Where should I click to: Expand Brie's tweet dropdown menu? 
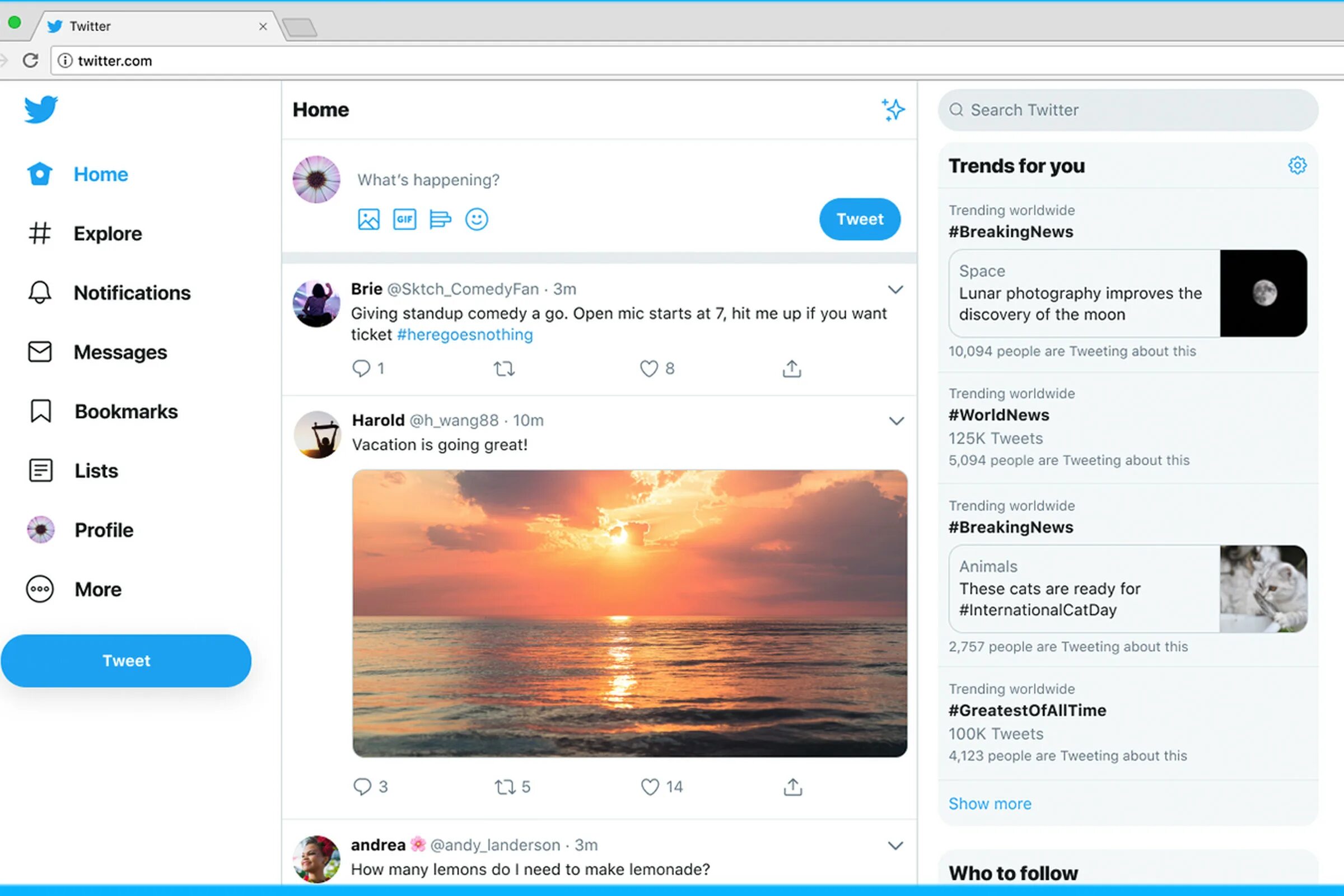point(895,289)
